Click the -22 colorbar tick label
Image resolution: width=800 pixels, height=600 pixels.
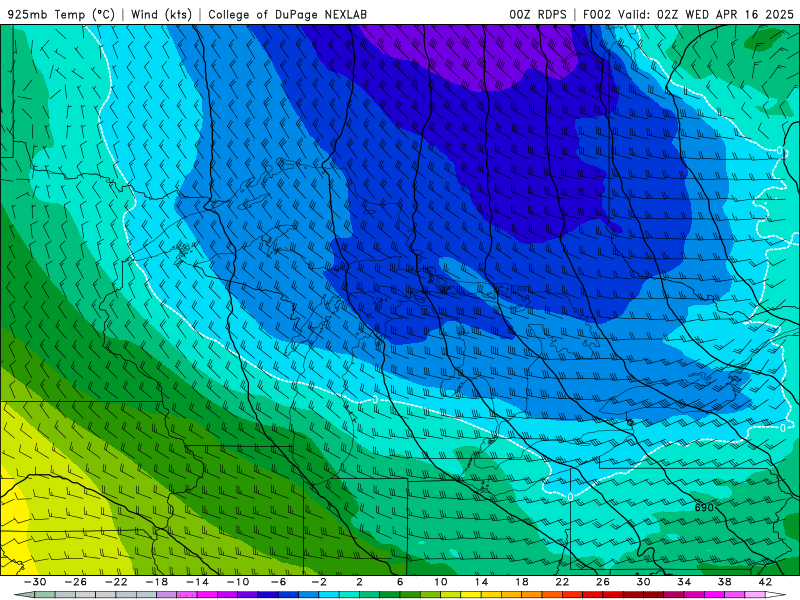pyautogui.click(x=116, y=582)
